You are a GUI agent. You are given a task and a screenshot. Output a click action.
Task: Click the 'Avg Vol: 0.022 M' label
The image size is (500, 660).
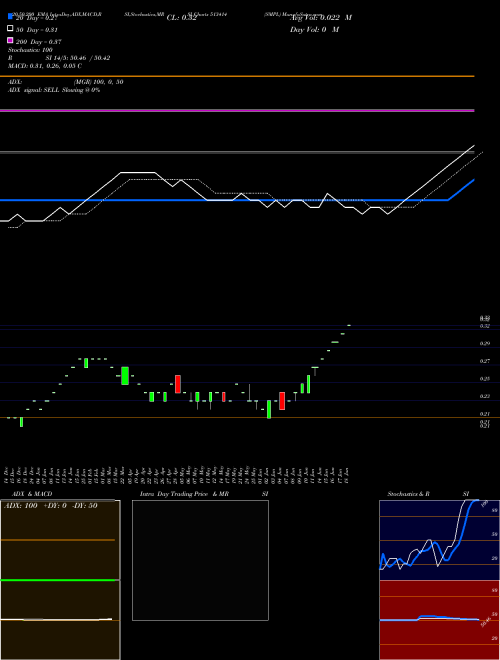321,18
